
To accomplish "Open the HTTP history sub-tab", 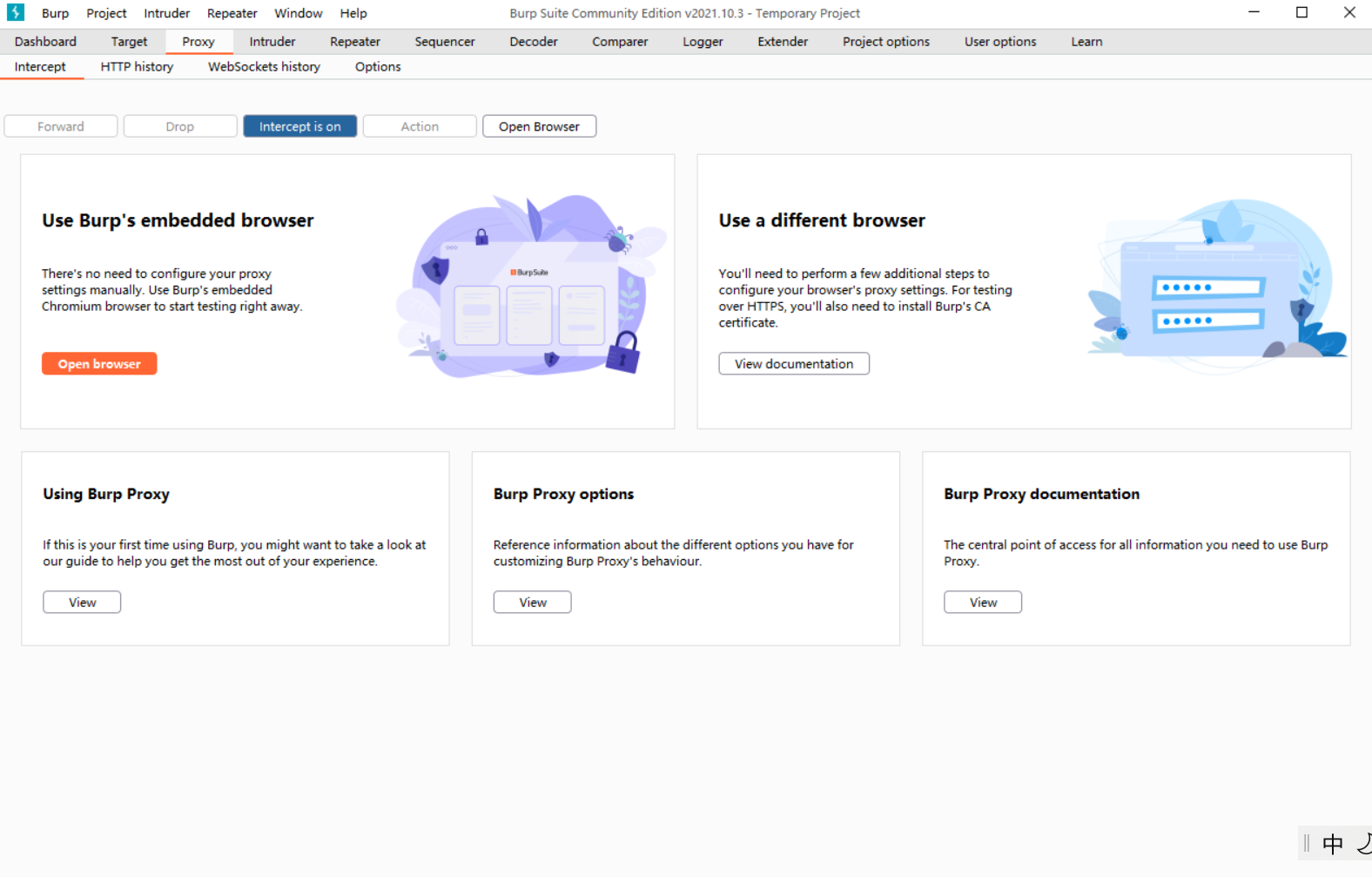I will click(x=137, y=67).
